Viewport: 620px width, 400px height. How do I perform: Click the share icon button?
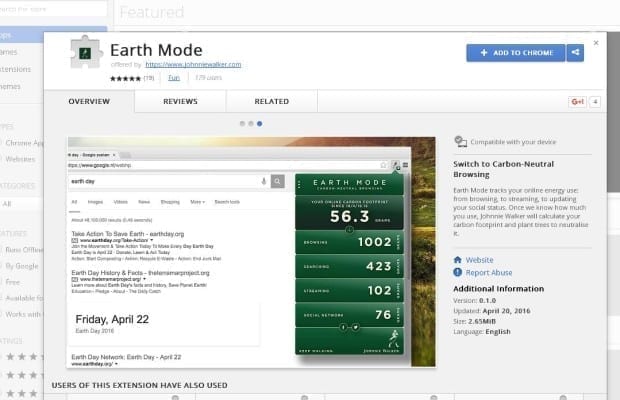coord(575,53)
